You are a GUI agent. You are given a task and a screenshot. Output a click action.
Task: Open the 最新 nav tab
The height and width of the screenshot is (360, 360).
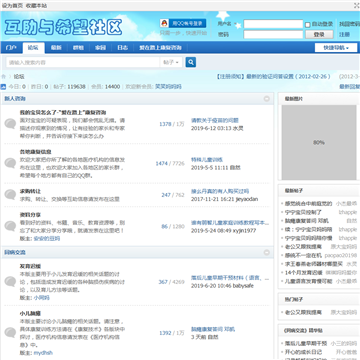tap(56, 48)
